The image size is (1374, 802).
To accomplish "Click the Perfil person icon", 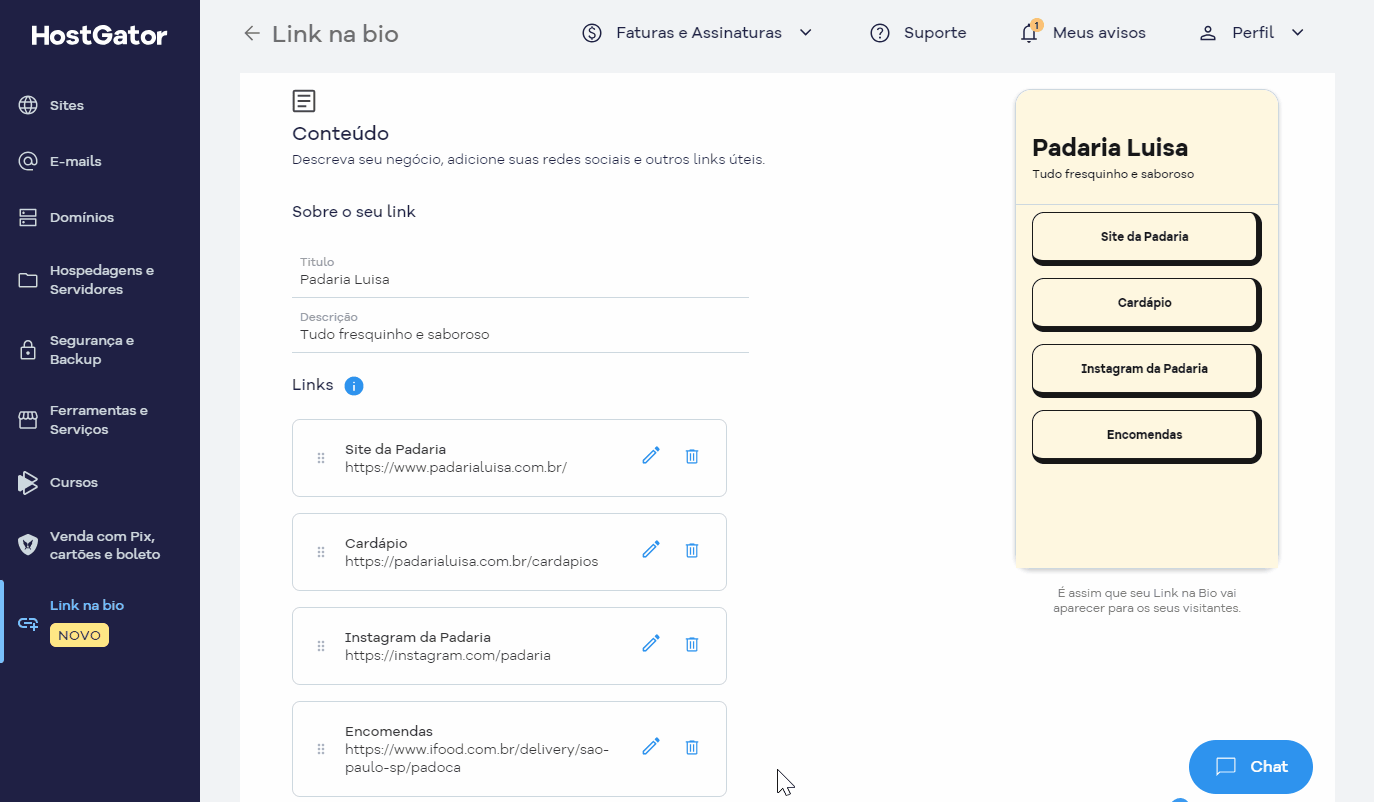I will tap(1208, 33).
